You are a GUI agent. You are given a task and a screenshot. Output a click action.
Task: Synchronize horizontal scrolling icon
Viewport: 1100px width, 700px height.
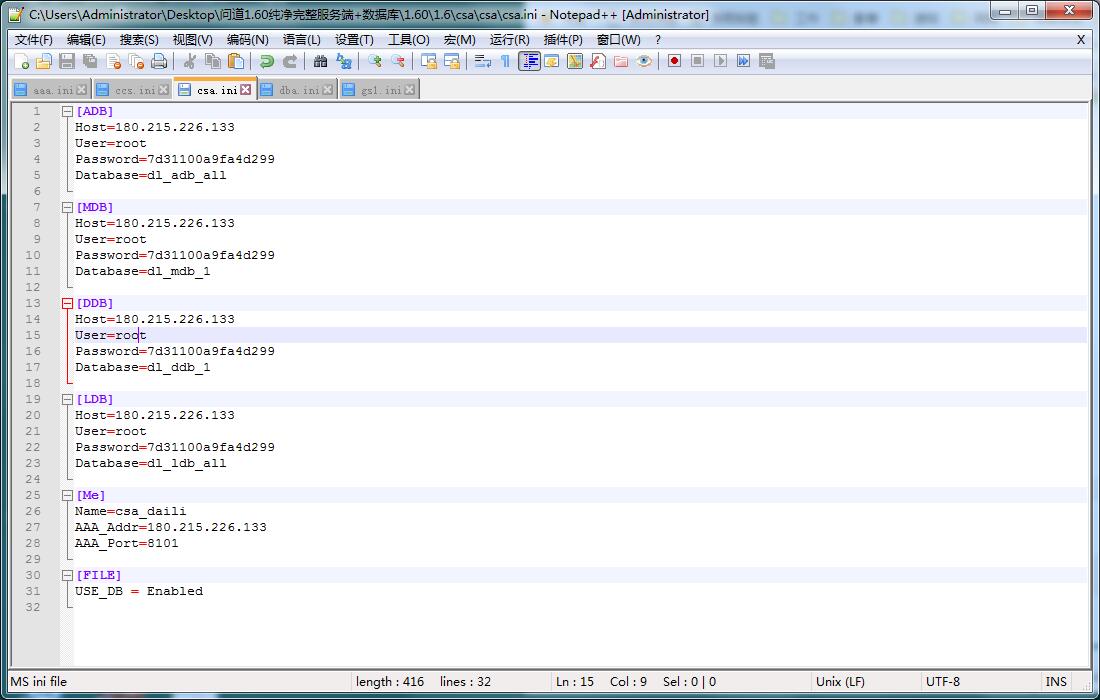(452, 62)
